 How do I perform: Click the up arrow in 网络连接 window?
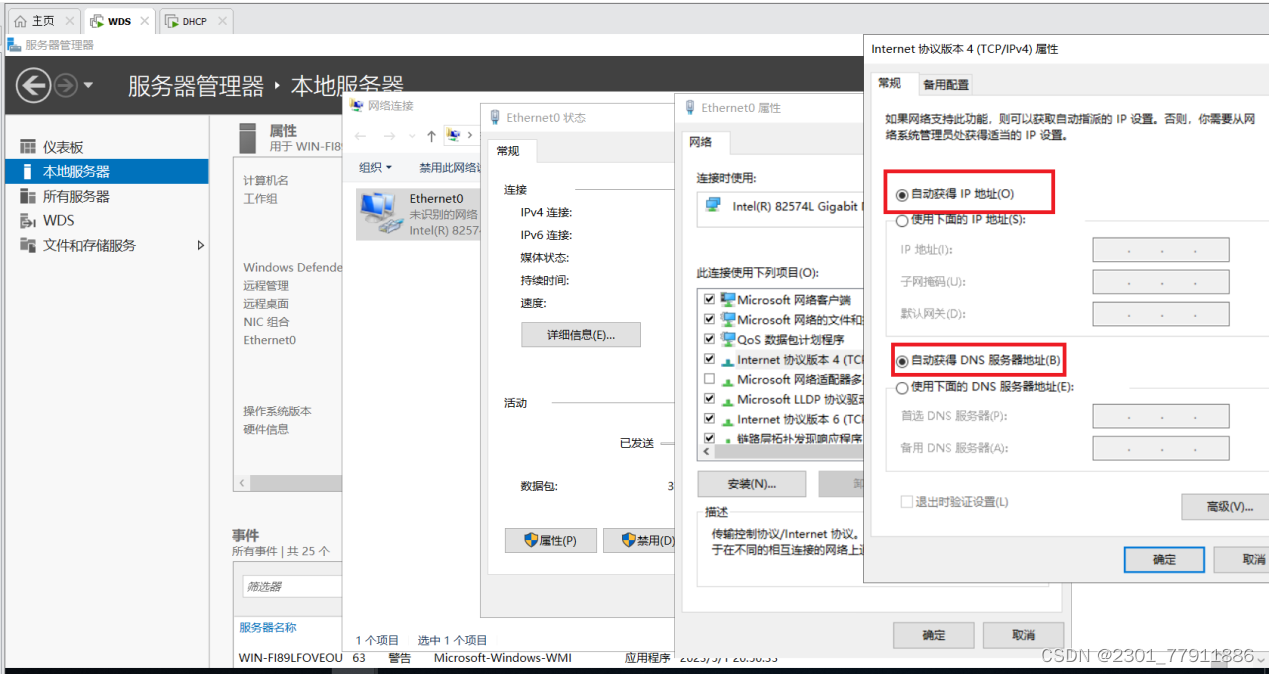click(x=431, y=136)
